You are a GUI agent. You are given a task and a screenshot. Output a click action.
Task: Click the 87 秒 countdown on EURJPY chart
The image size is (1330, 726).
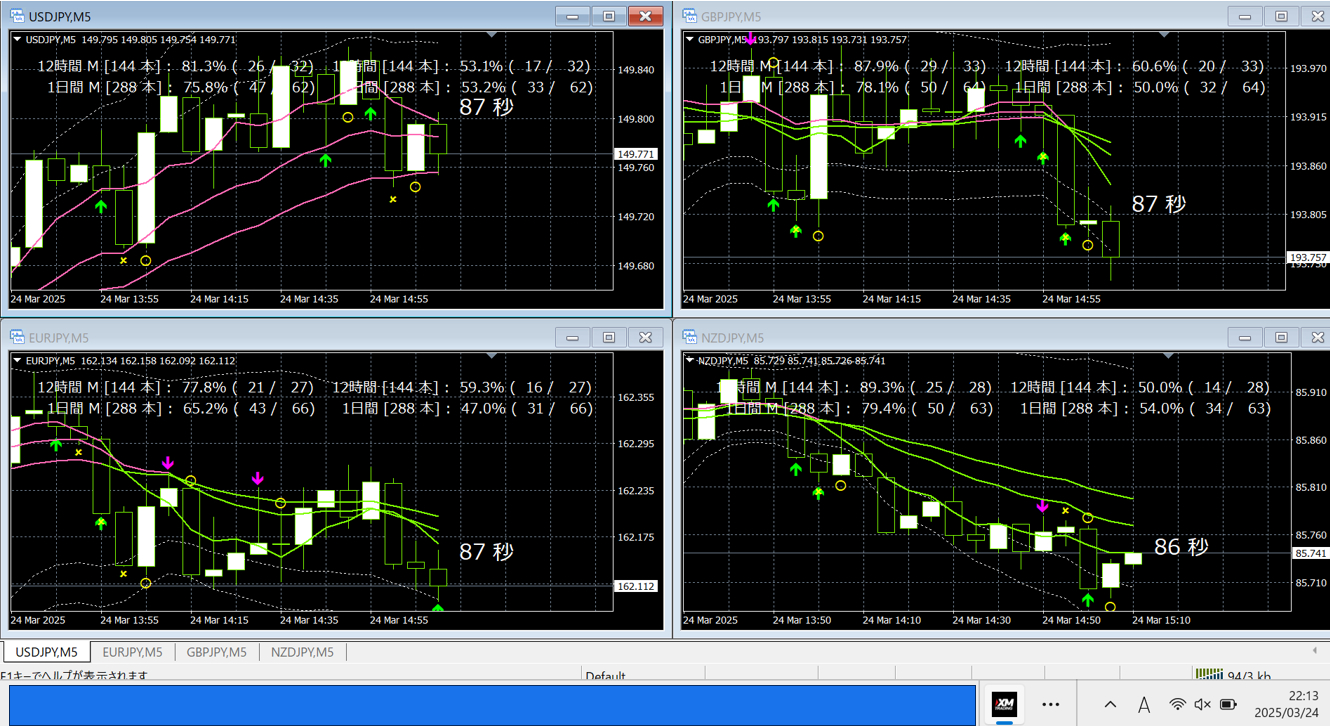pyautogui.click(x=486, y=551)
